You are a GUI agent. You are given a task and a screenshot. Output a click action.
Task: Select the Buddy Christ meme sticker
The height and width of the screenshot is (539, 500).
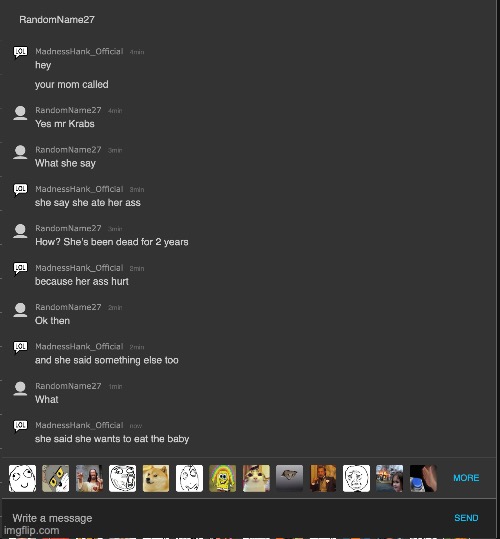[89, 478]
